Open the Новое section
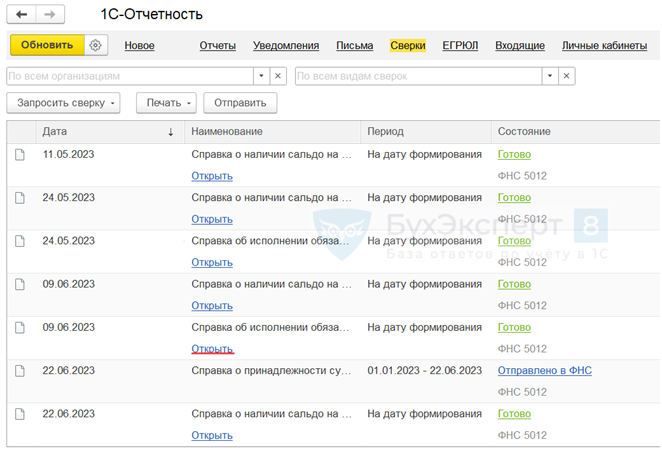Image resolution: width=662 pixels, height=465 pixels. [139, 46]
